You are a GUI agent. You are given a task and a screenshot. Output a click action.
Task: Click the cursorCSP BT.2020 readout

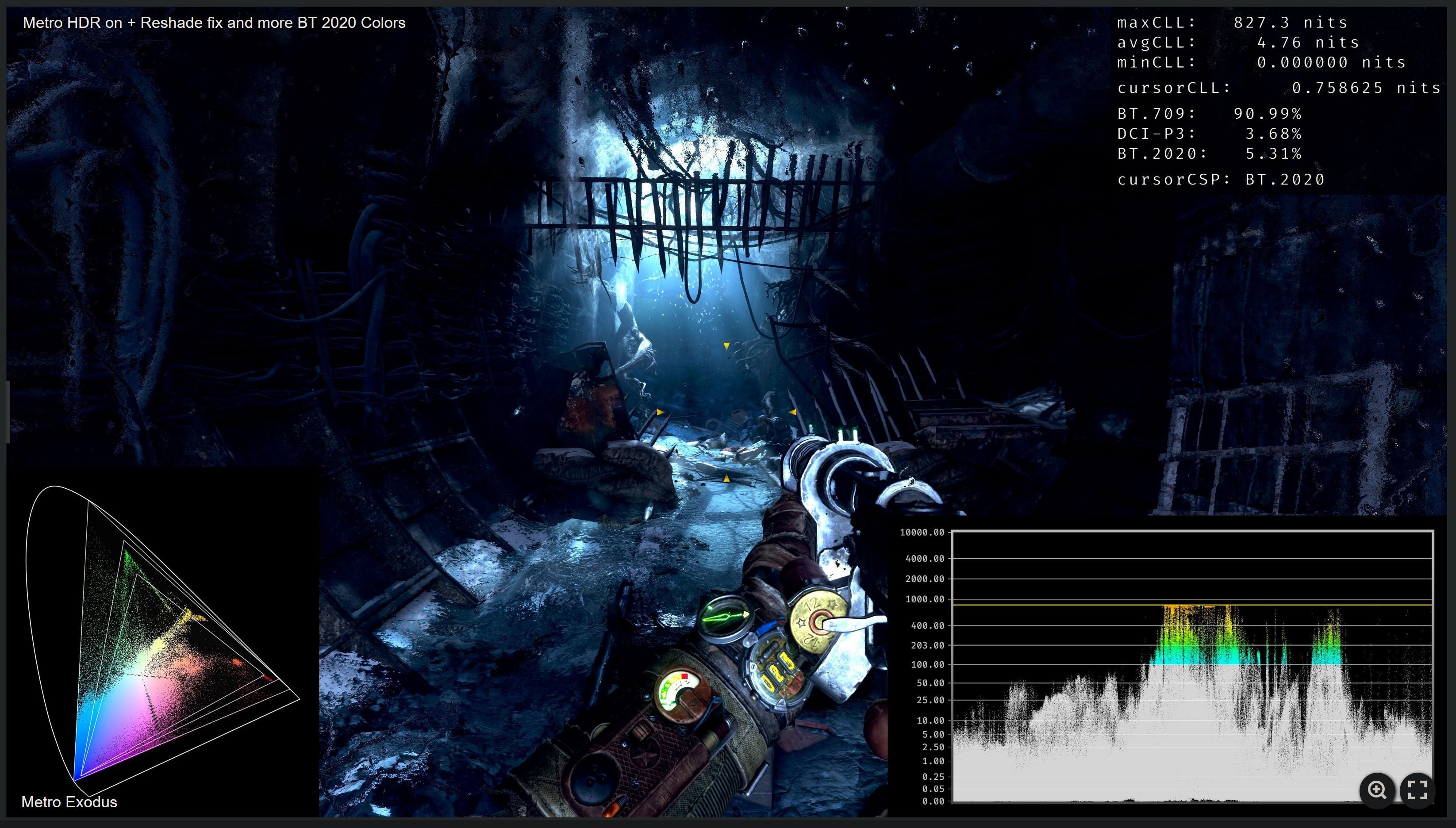tap(1221, 180)
